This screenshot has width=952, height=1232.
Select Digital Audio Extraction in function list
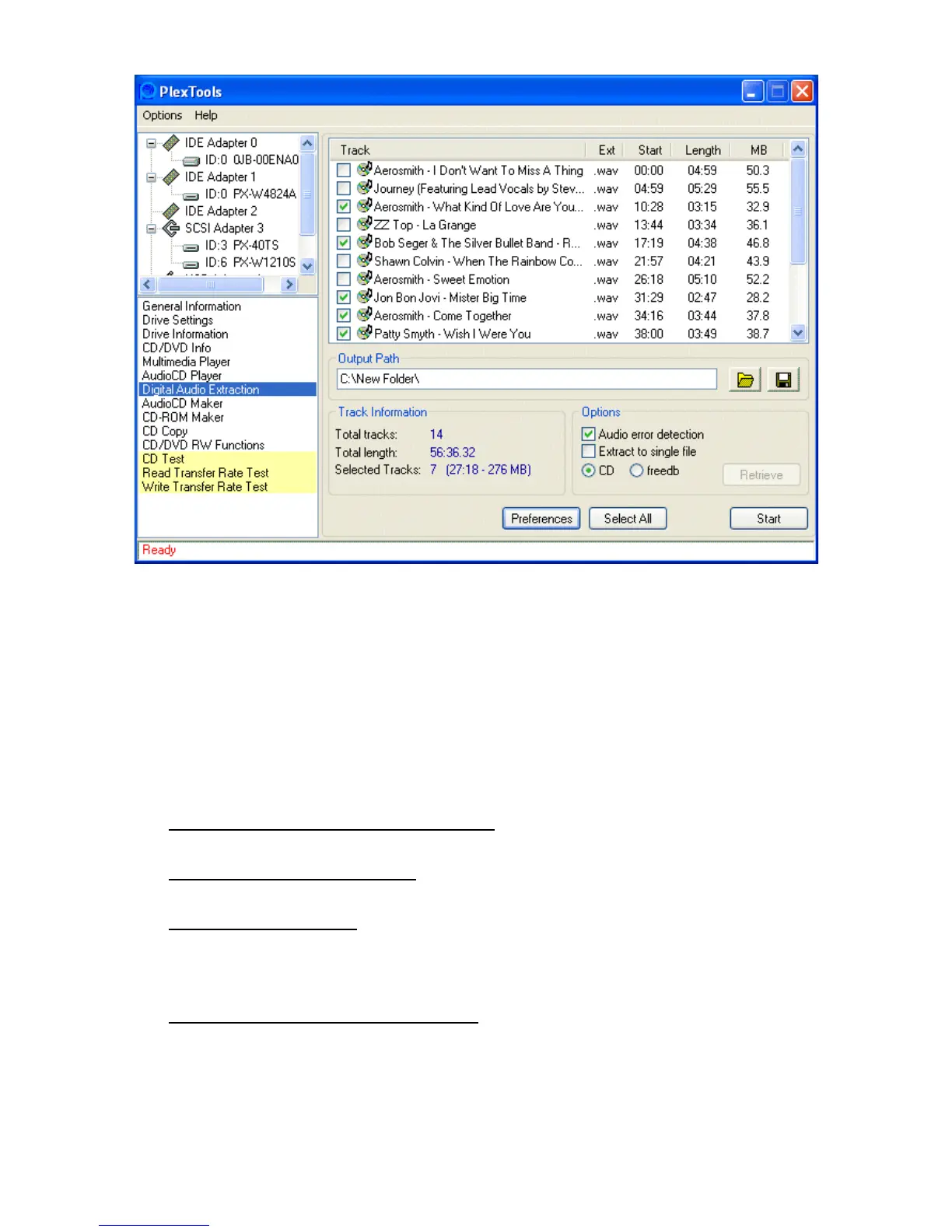228,390
